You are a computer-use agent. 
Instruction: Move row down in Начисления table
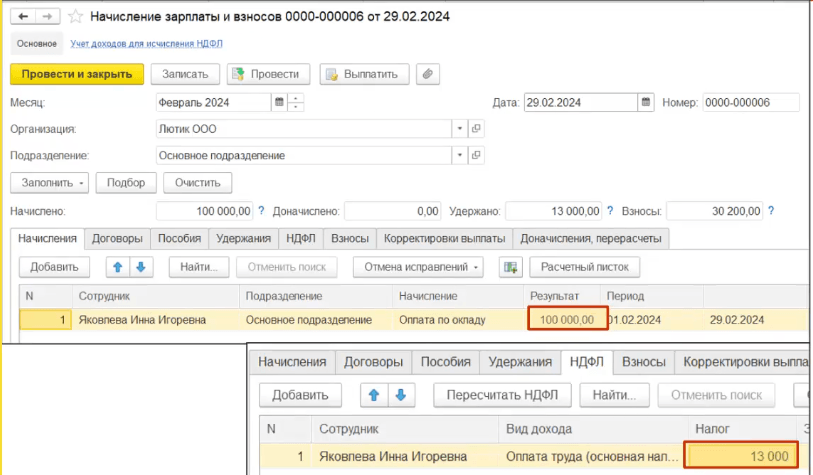point(140,267)
